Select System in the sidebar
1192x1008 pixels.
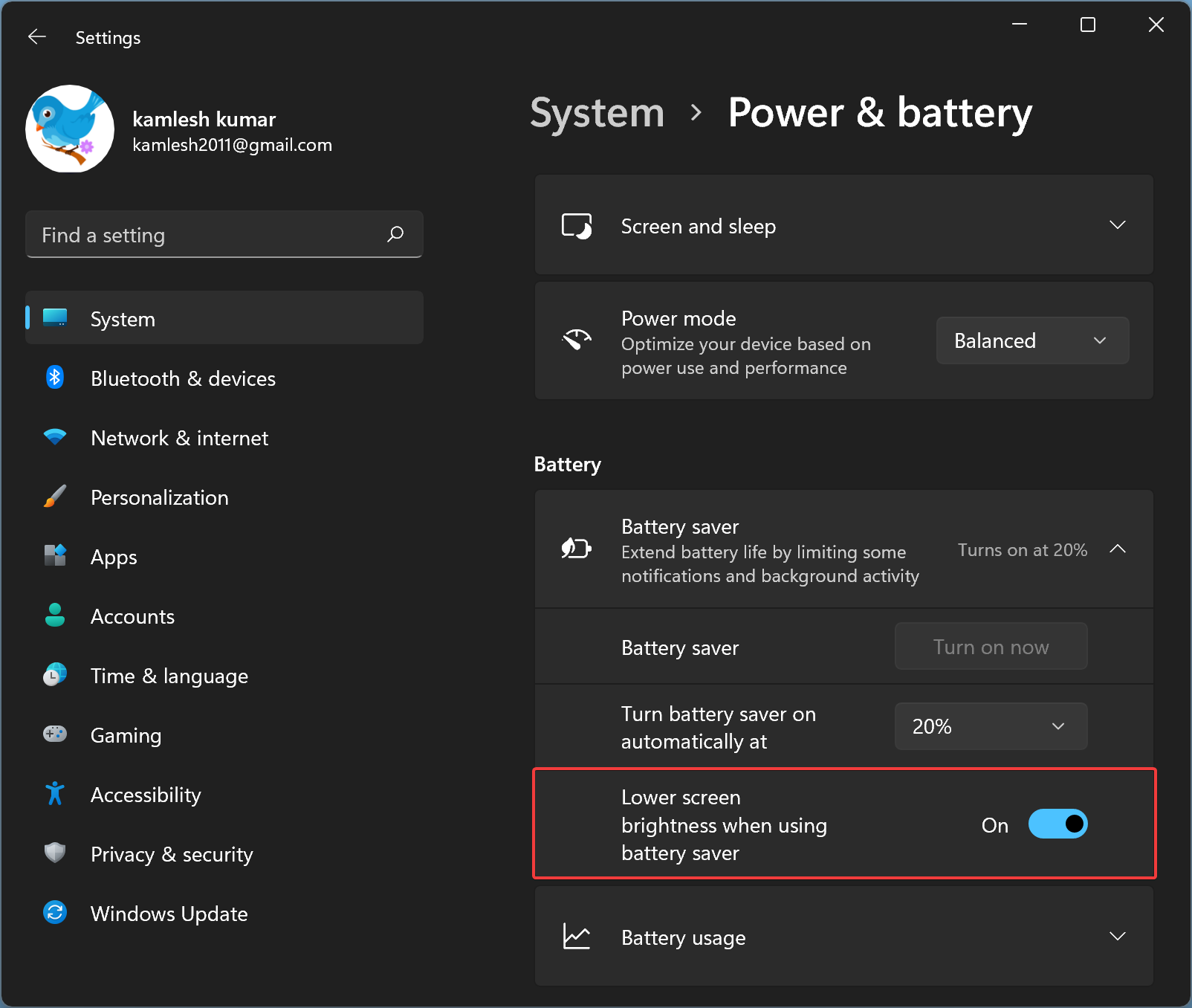tap(224, 317)
